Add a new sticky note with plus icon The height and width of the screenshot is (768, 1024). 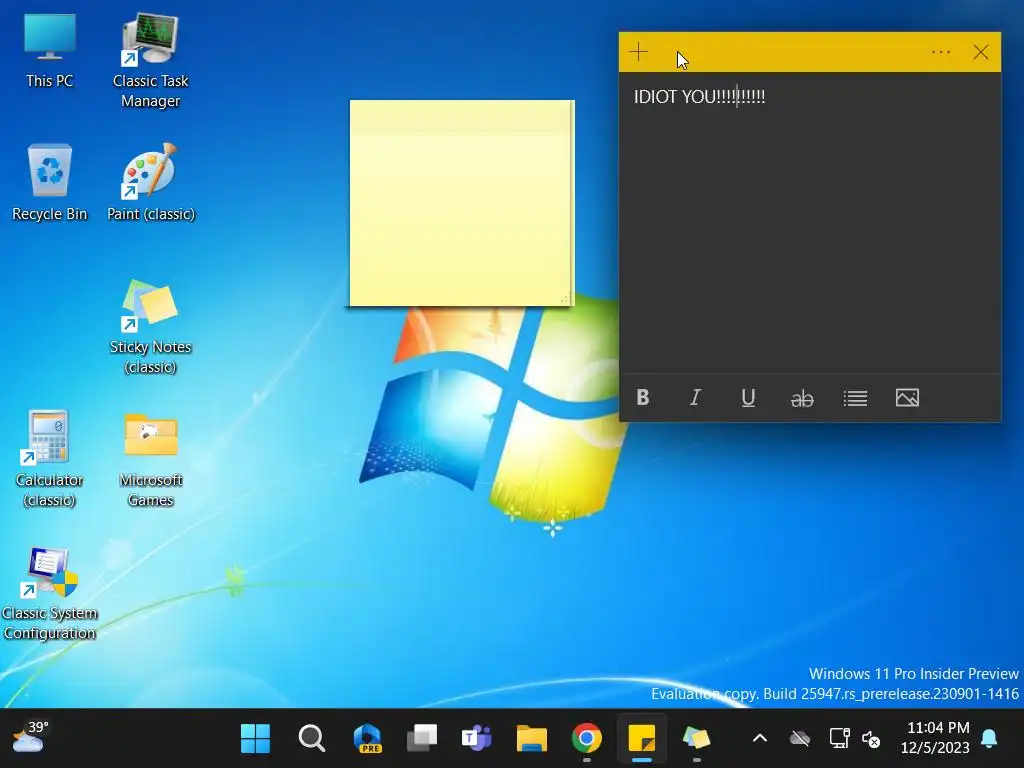pos(639,52)
